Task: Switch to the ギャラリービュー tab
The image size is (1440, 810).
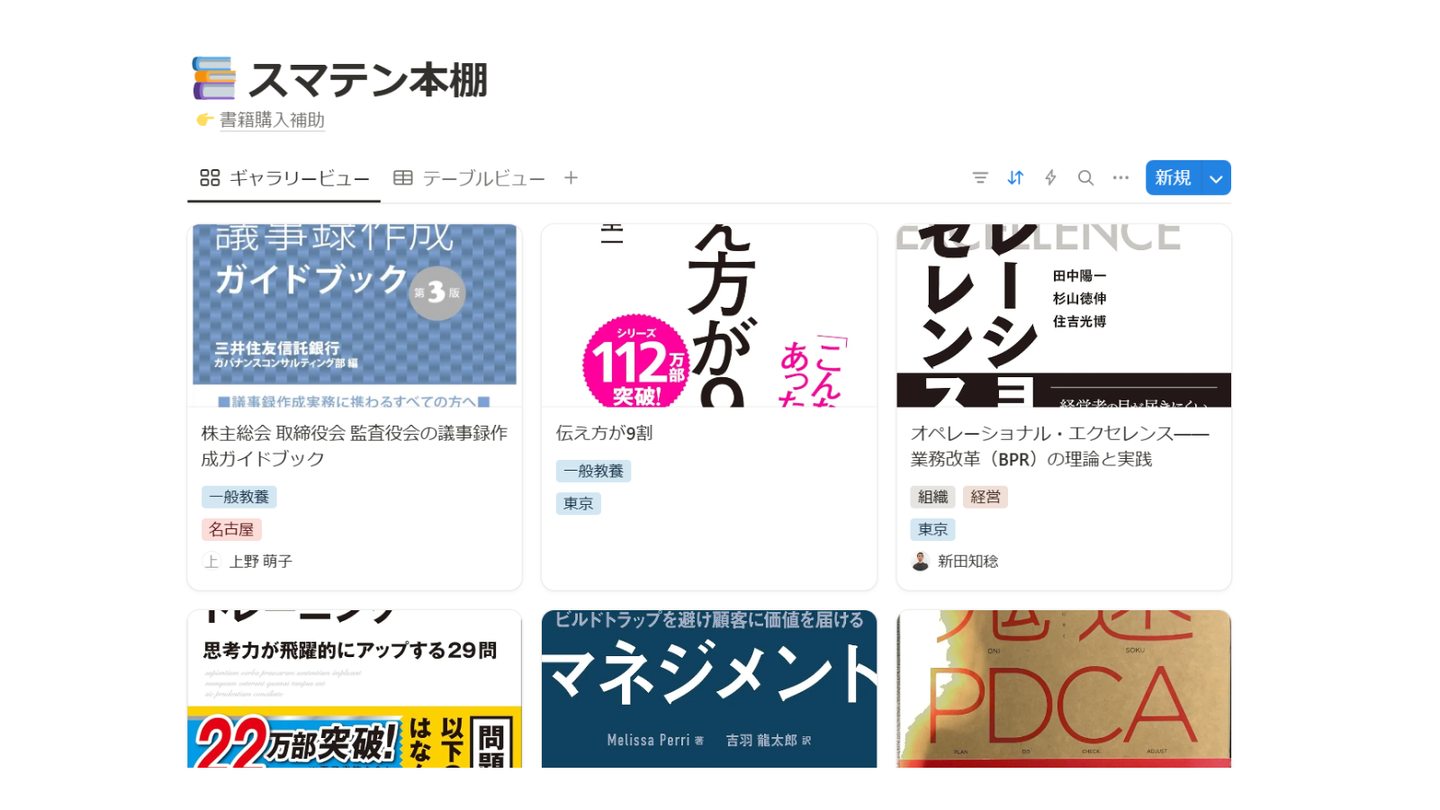Action: pos(284,178)
